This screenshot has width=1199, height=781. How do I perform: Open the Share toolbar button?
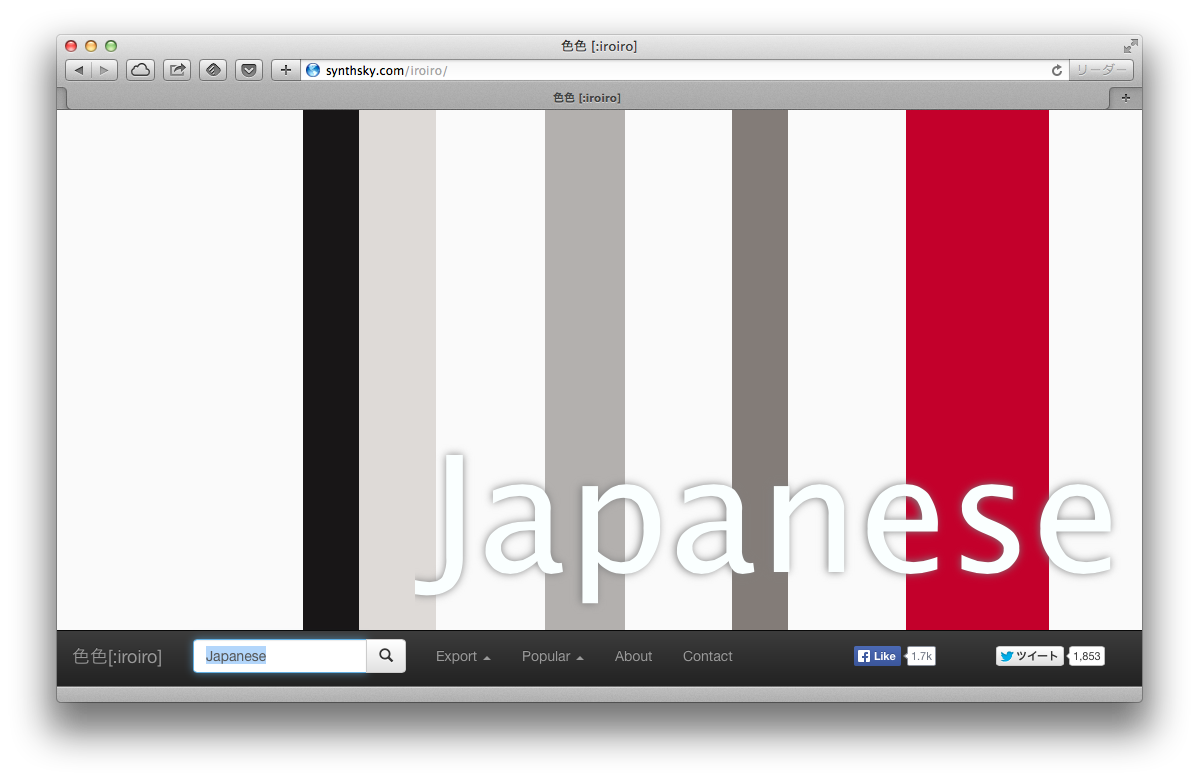(177, 70)
